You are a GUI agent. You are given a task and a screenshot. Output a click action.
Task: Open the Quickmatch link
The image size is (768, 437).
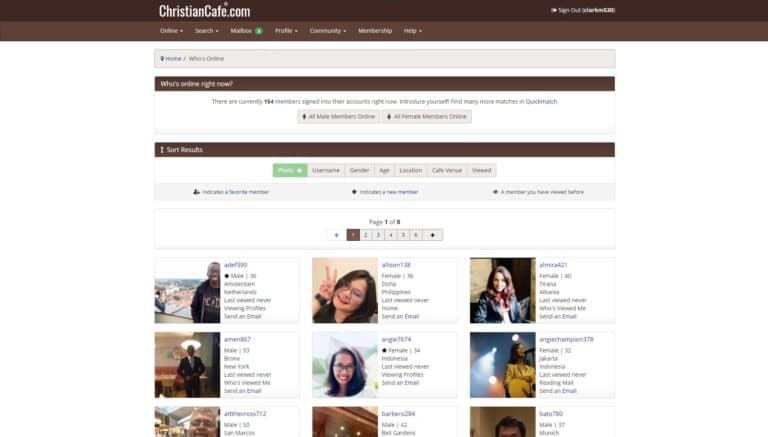pyautogui.click(x=541, y=101)
